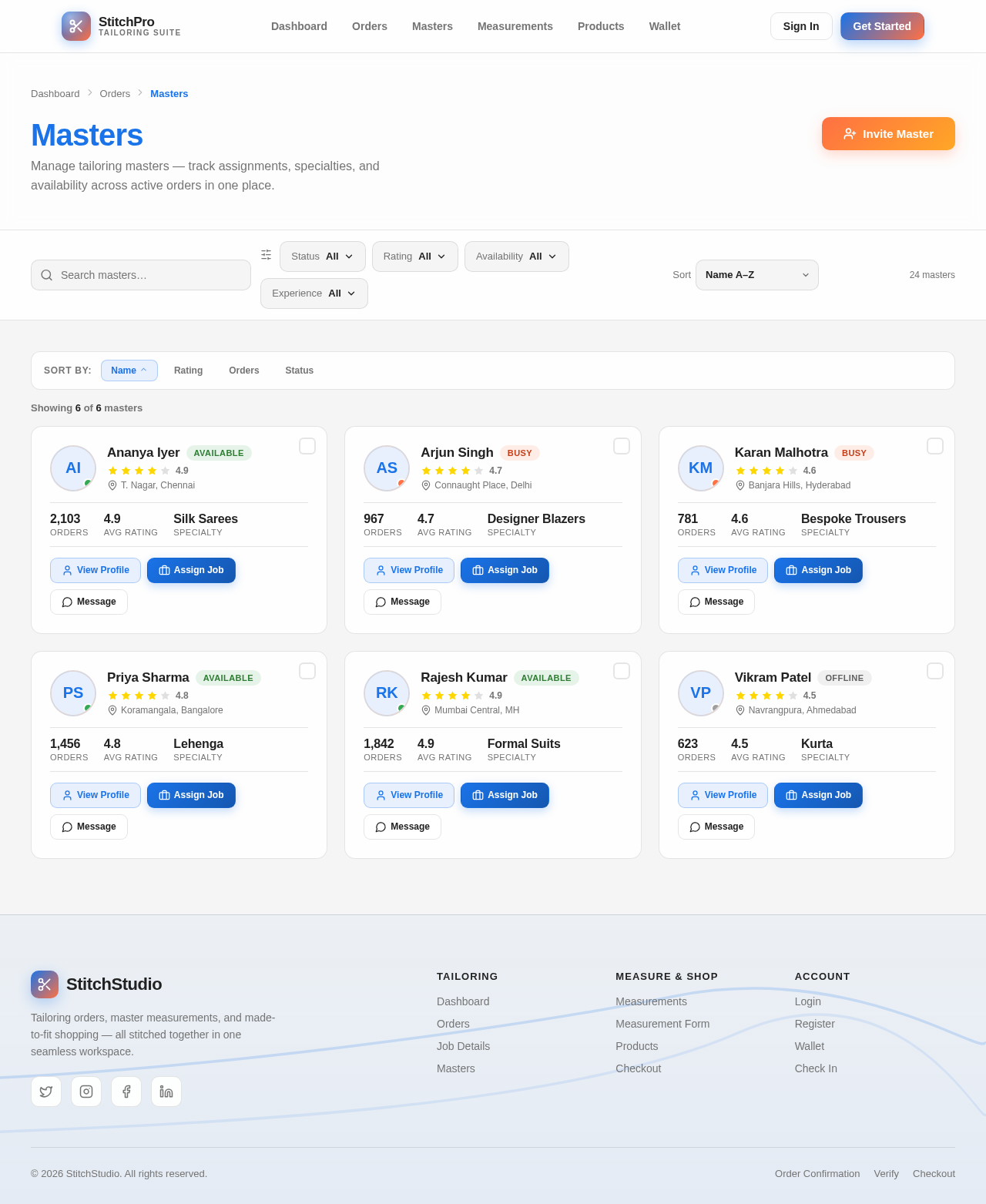The width and height of the screenshot is (986, 1204).
Task: Click location pin icon beside Banjara Hills, Hyderabad
Action: pos(740,485)
